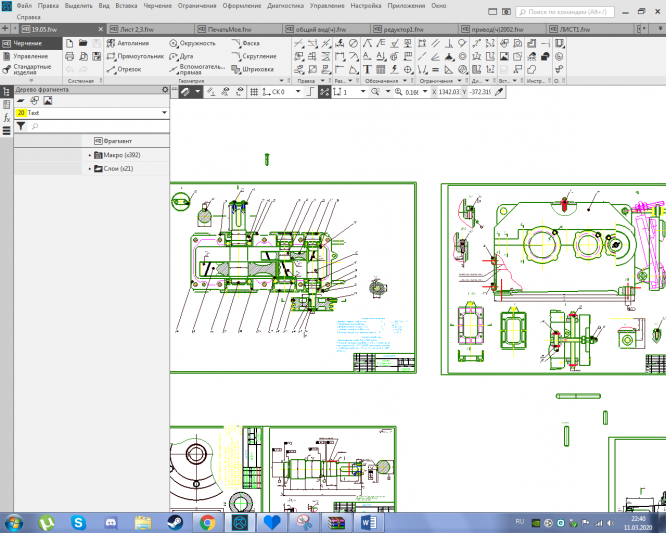This screenshot has height=533, width=666.
Task: Expand the Макро (x392) tree node
Action: 89,155
